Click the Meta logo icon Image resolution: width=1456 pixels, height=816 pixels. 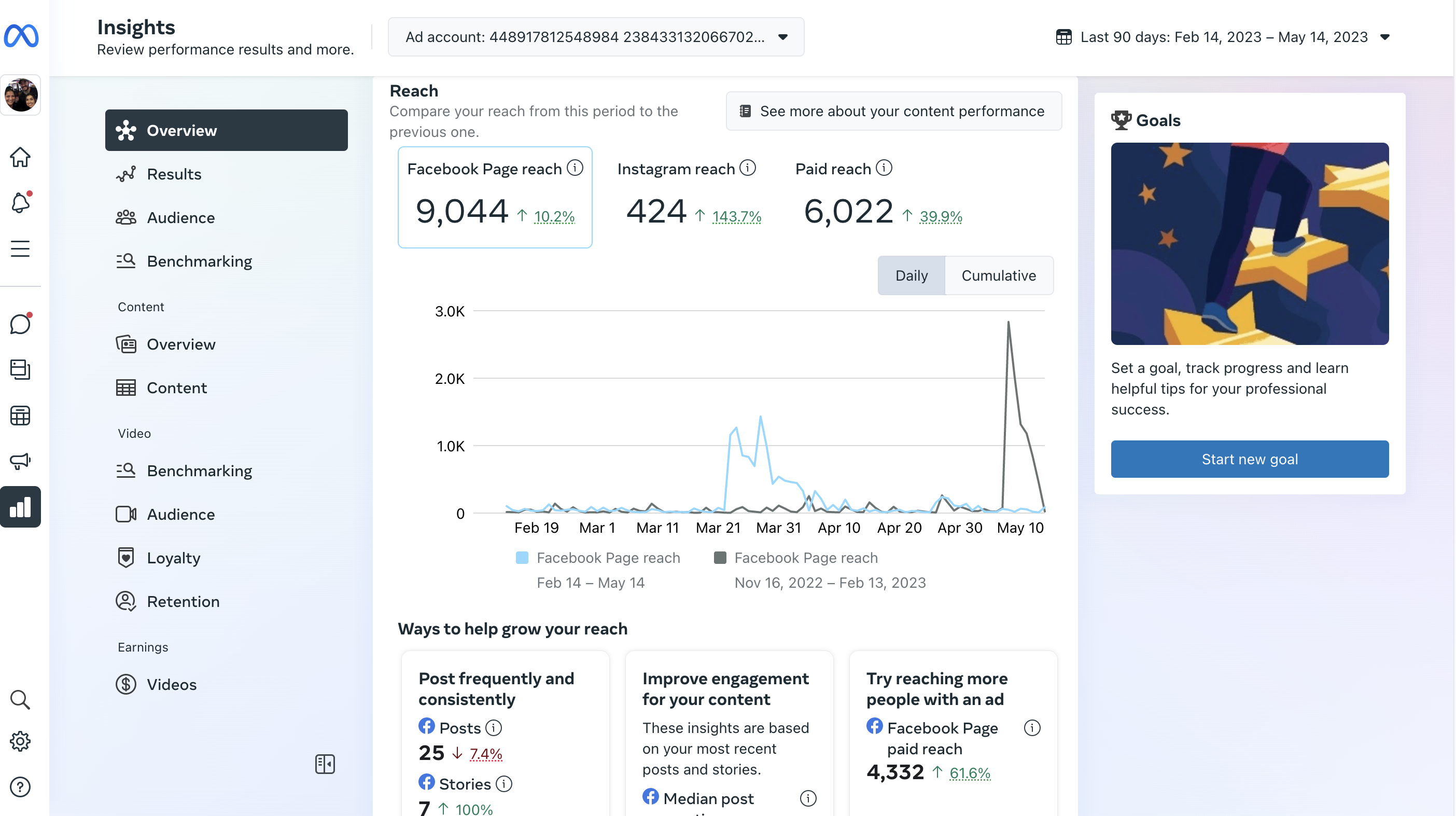(x=21, y=36)
